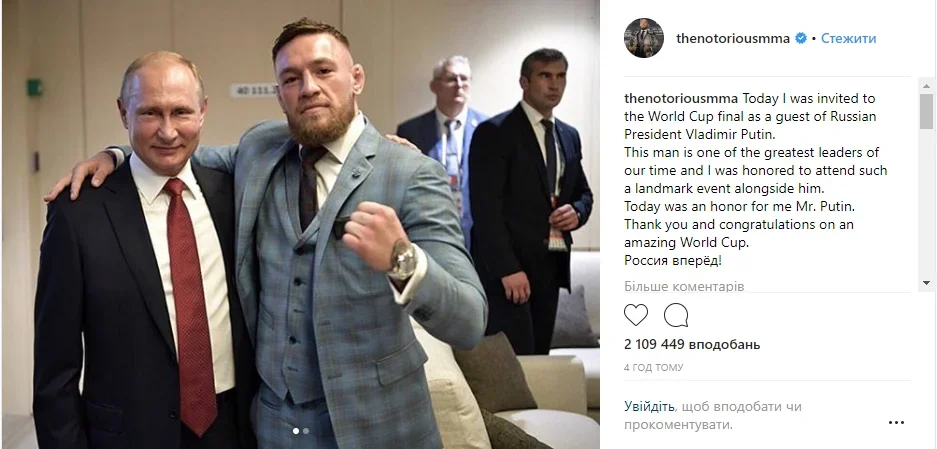This screenshot has height=449, width=937.
Task: Click the Россия вперёд caption text
Action: click(673, 261)
